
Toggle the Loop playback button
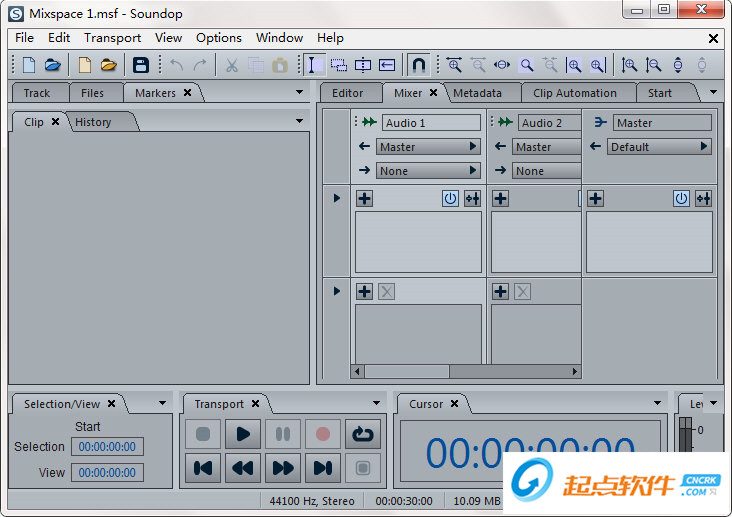click(x=362, y=435)
